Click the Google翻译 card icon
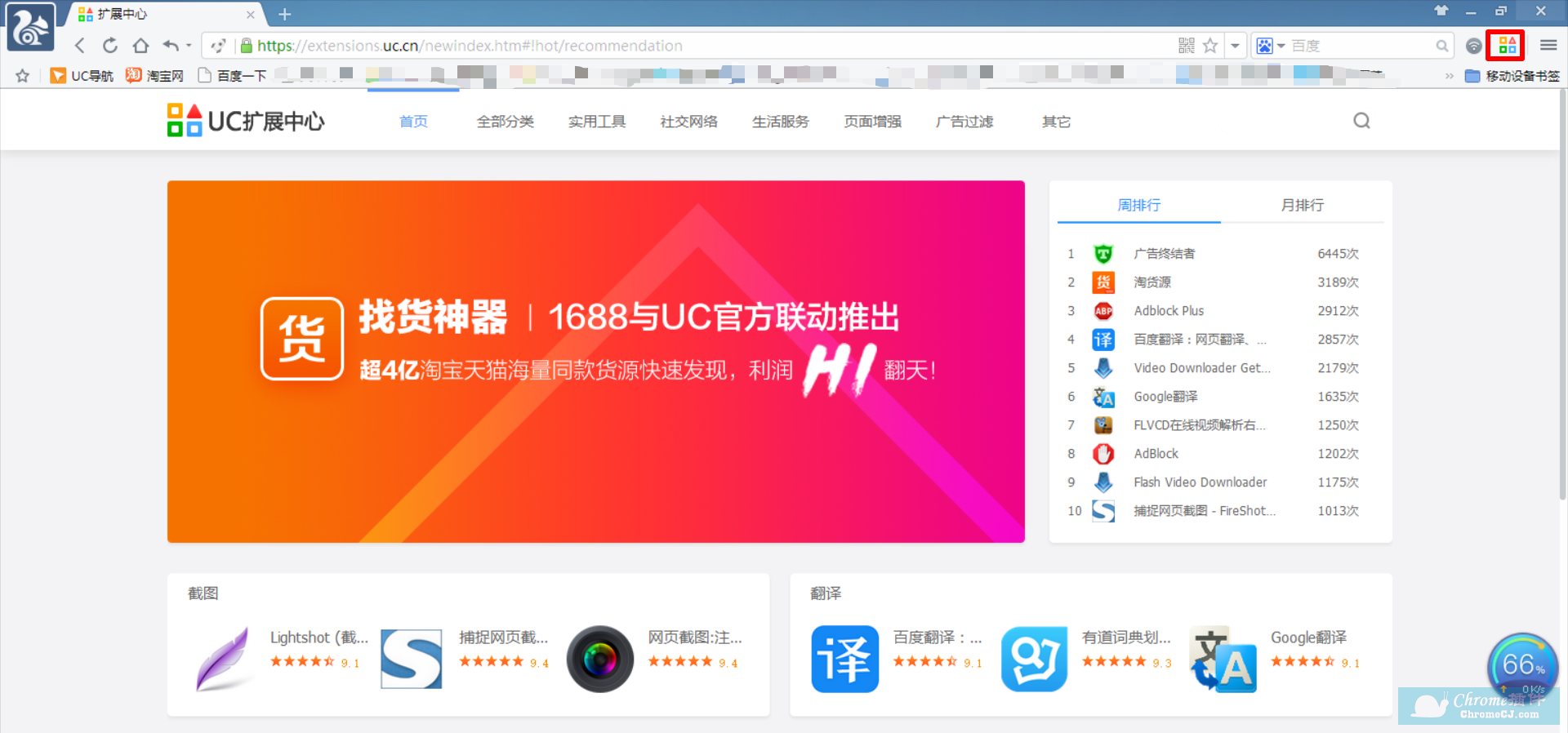The image size is (1568, 733). [x=1223, y=659]
